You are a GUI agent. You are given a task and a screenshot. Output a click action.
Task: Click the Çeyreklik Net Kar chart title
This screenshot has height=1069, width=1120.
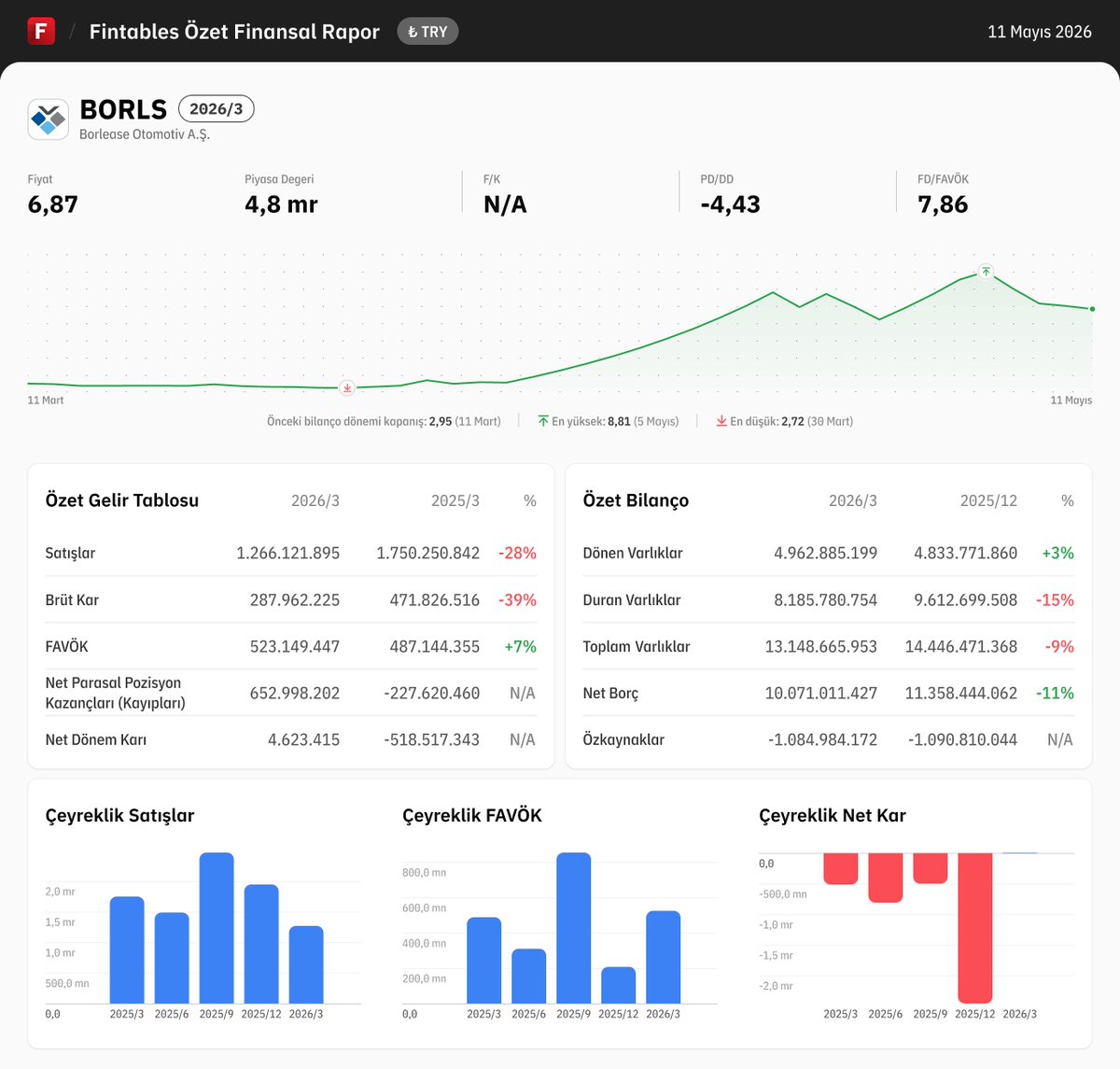tap(833, 815)
